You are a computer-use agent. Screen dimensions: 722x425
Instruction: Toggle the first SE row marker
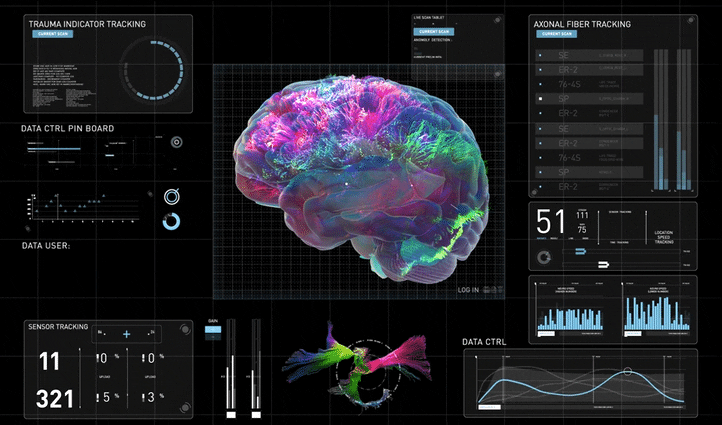pyautogui.click(x=541, y=56)
